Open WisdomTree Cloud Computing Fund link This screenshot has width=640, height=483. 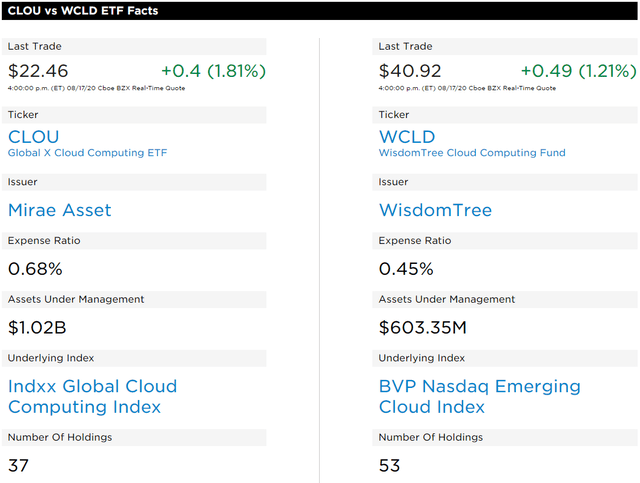point(472,153)
